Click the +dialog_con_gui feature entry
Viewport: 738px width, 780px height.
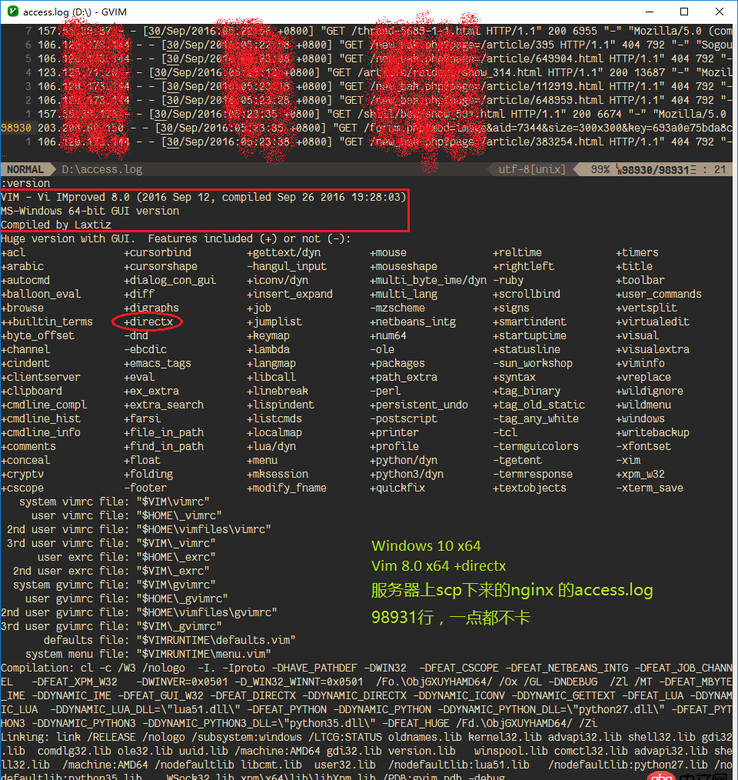pos(170,281)
